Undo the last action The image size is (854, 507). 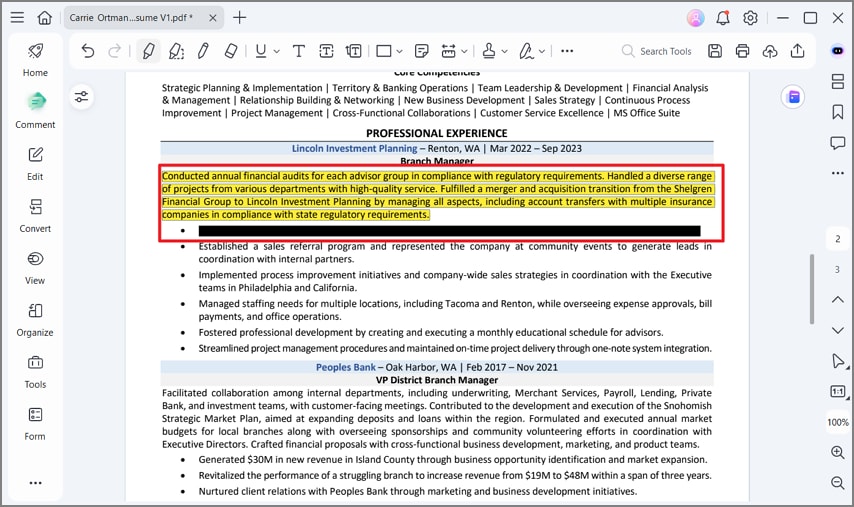pyautogui.click(x=88, y=51)
